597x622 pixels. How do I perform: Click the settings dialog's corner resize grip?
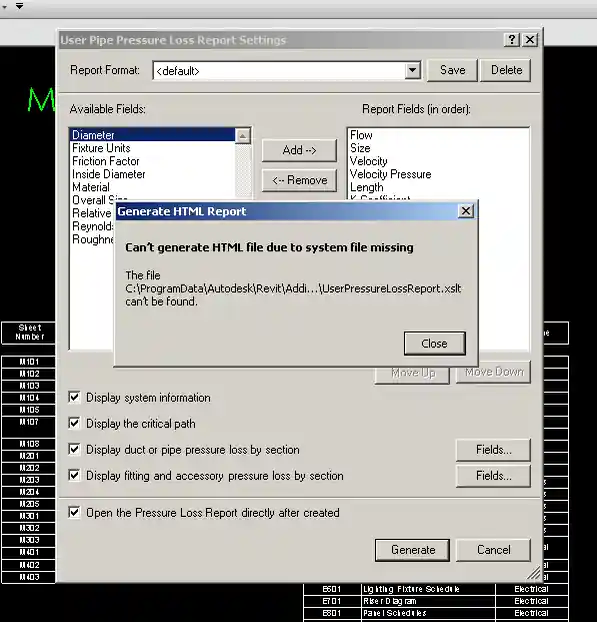tap(534, 573)
